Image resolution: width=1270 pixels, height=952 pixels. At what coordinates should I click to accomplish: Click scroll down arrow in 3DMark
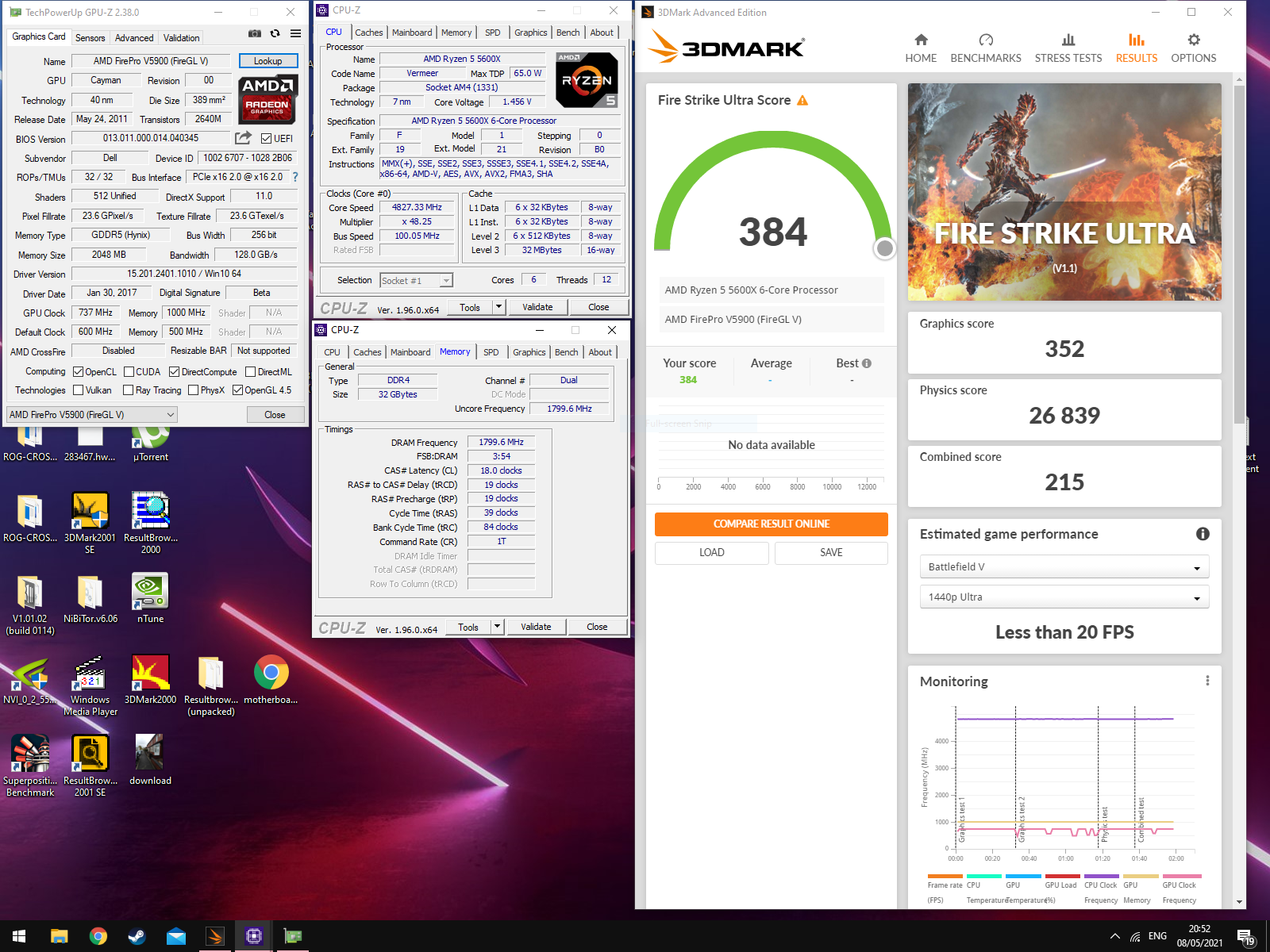(x=1239, y=902)
